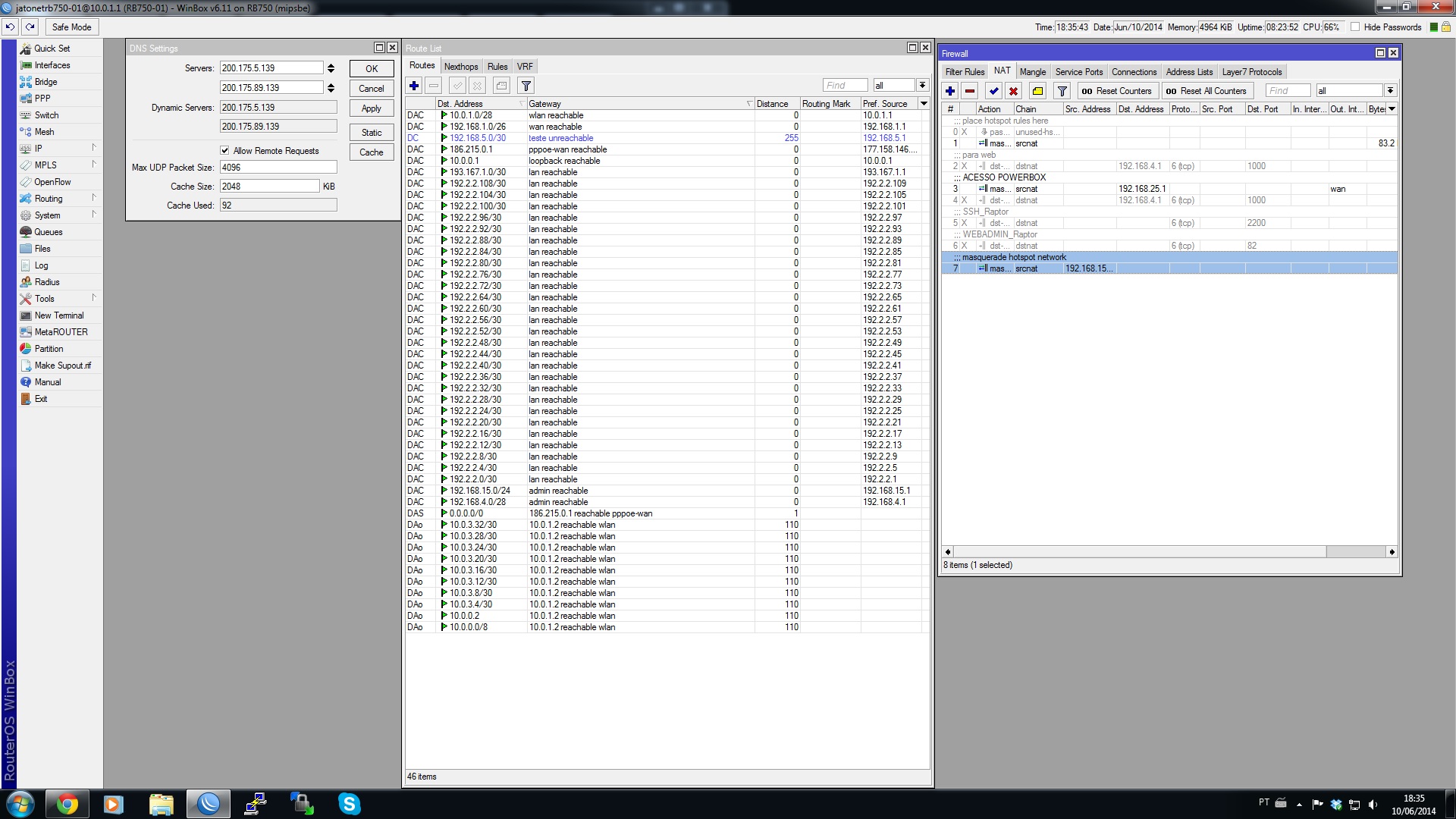Click the yellow comment icon in Firewall

coord(1037,91)
